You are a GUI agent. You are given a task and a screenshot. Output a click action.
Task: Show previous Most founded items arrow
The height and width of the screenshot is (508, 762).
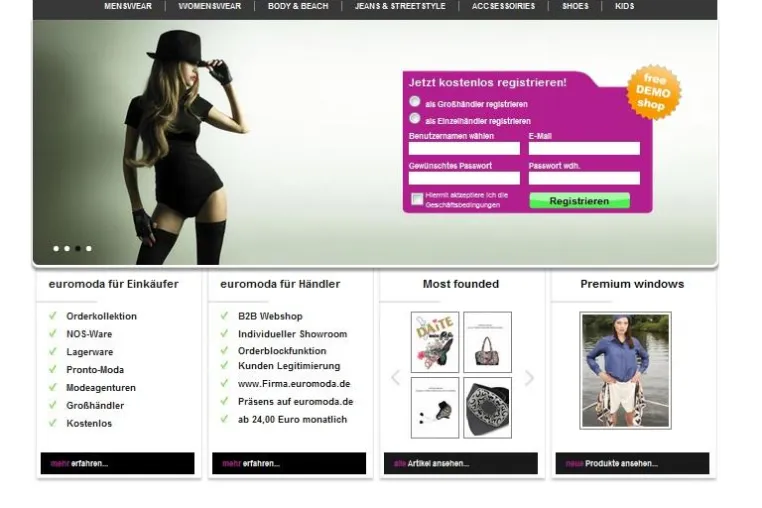pyautogui.click(x=396, y=377)
